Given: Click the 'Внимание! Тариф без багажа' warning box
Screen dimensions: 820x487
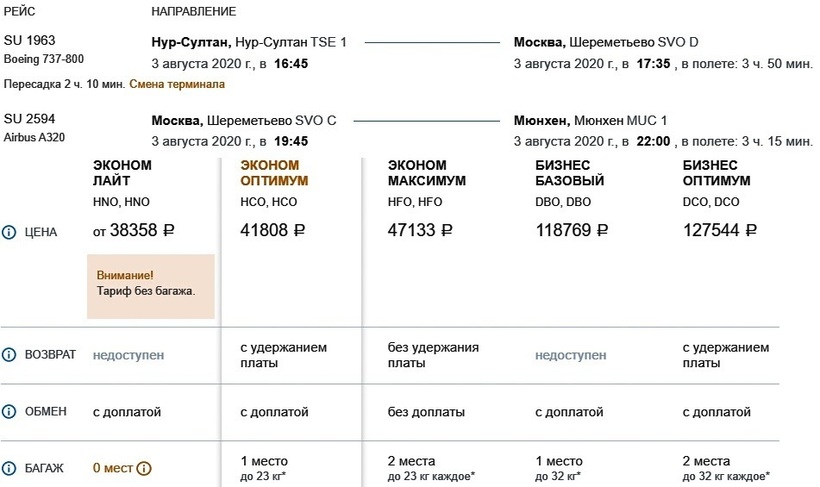Looking at the screenshot, I should coord(151,285).
